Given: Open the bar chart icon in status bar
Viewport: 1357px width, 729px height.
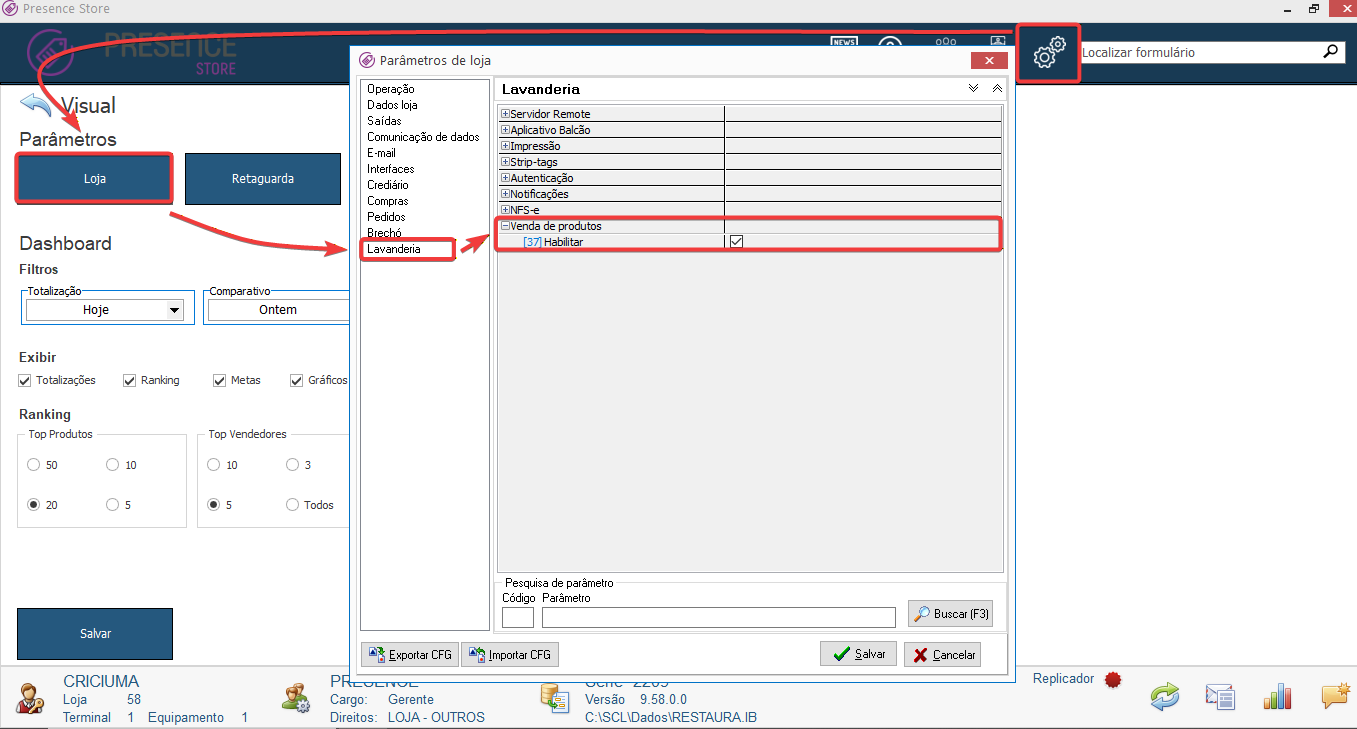Looking at the screenshot, I should (x=1277, y=696).
